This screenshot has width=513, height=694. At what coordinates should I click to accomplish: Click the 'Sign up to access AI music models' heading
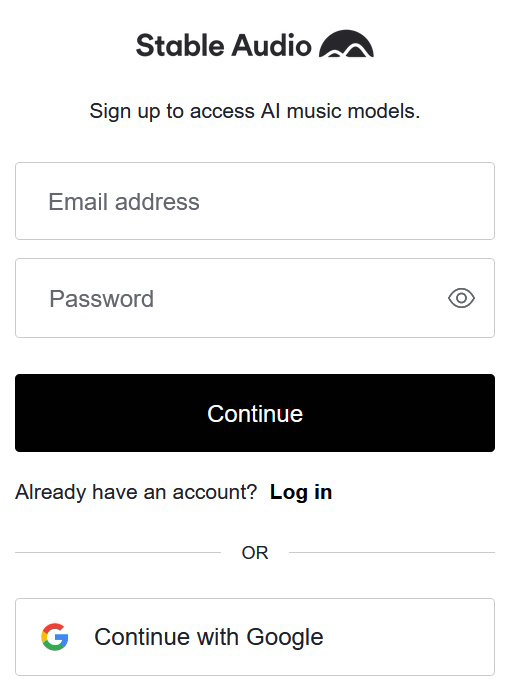pos(255,111)
